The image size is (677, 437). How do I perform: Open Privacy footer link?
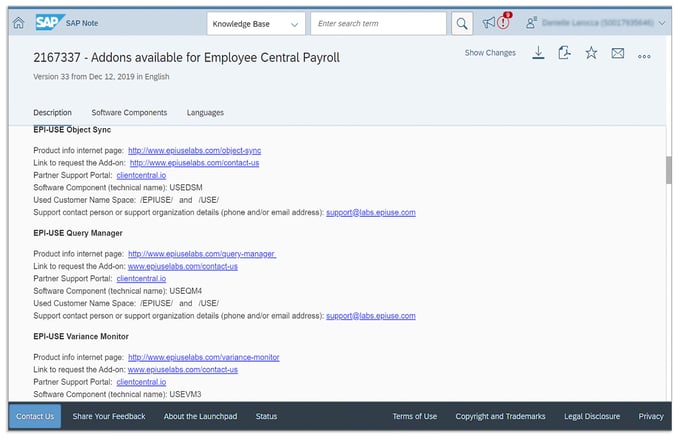[651, 416]
